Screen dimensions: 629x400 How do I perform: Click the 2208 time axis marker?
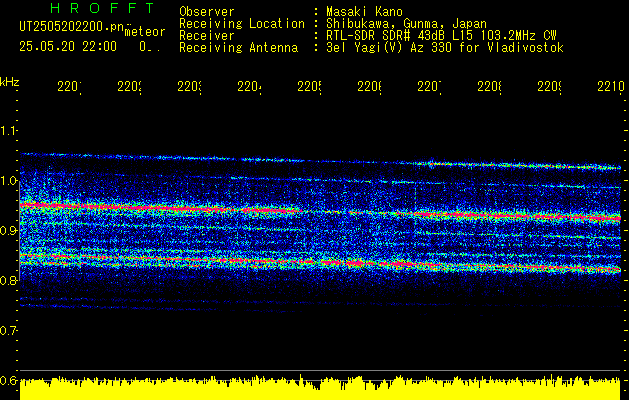click(x=489, y=87)
